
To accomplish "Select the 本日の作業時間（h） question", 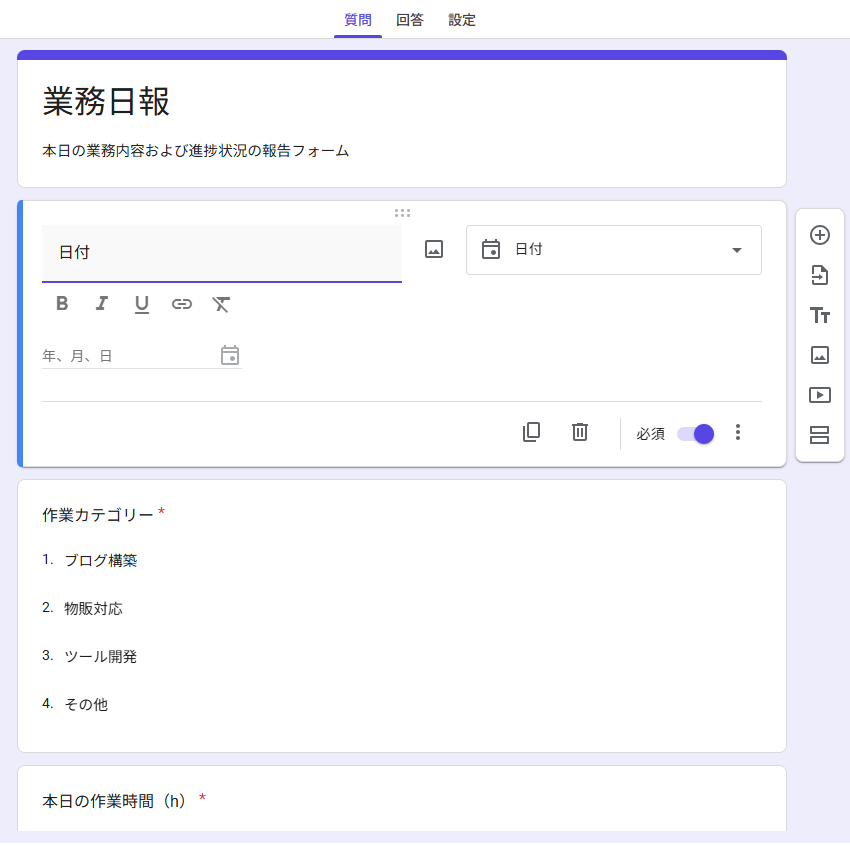I will point(114,801).
